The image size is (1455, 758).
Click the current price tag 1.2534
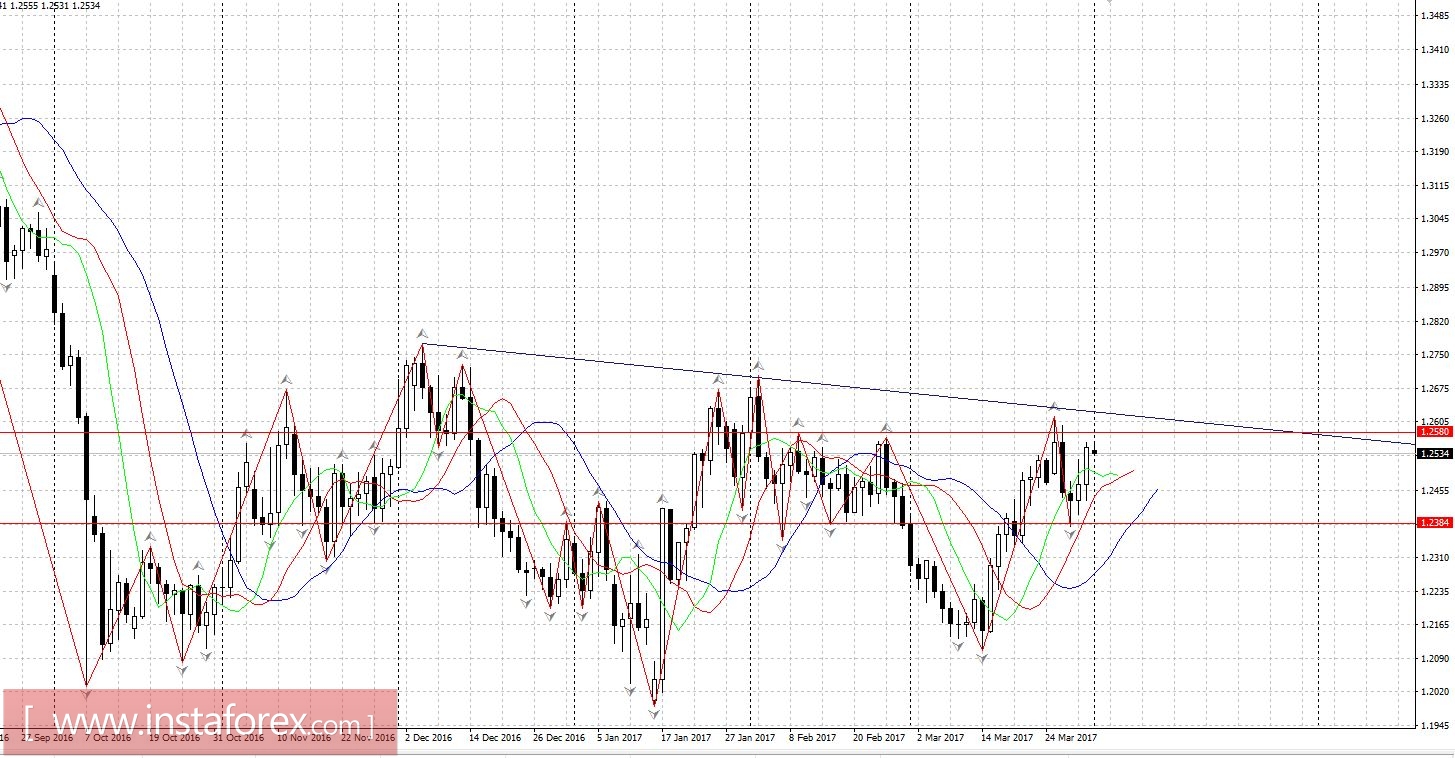click(x=1435, y=453)
